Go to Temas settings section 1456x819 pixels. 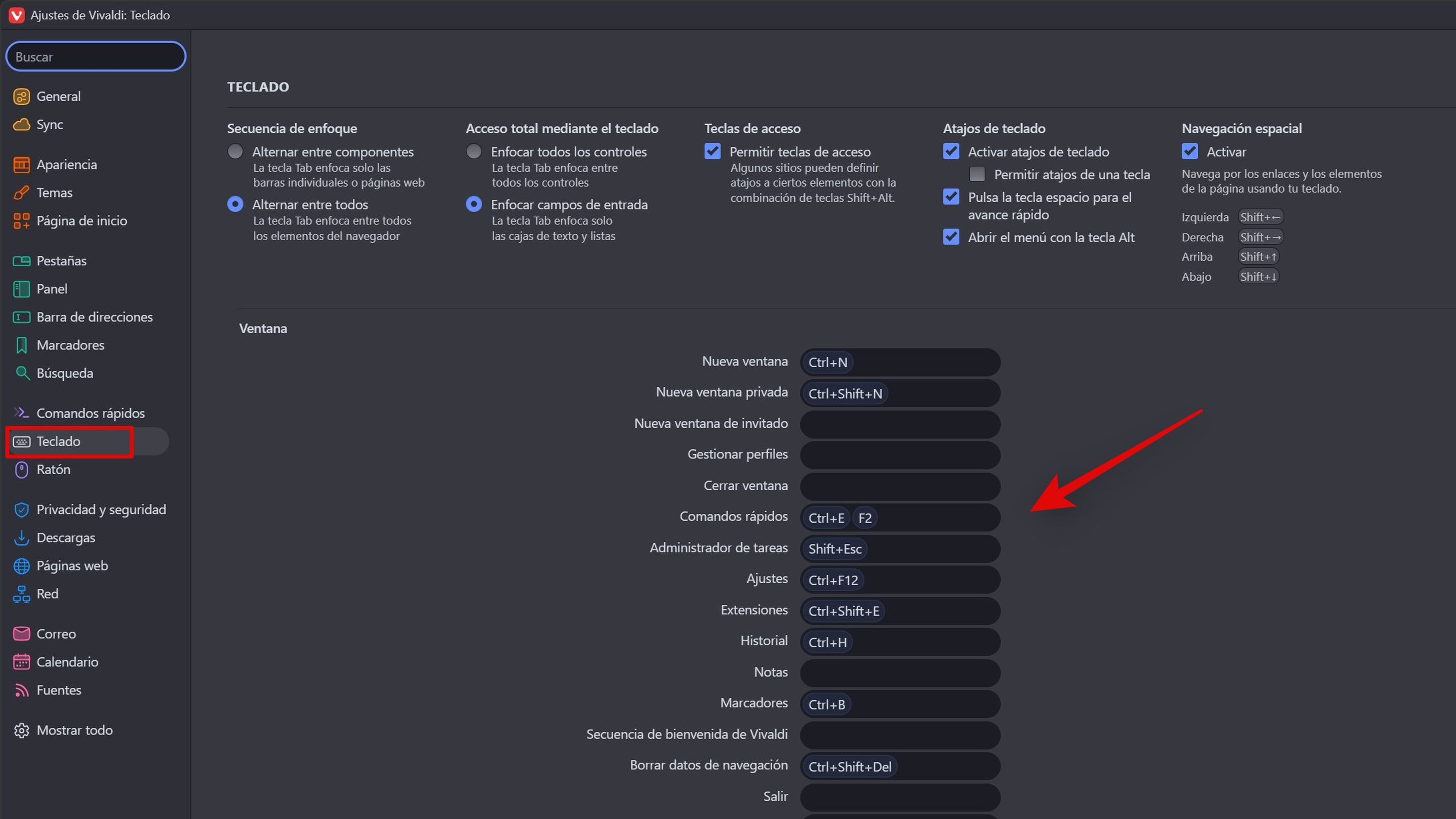pyautogui.click(x=54, y=193)
